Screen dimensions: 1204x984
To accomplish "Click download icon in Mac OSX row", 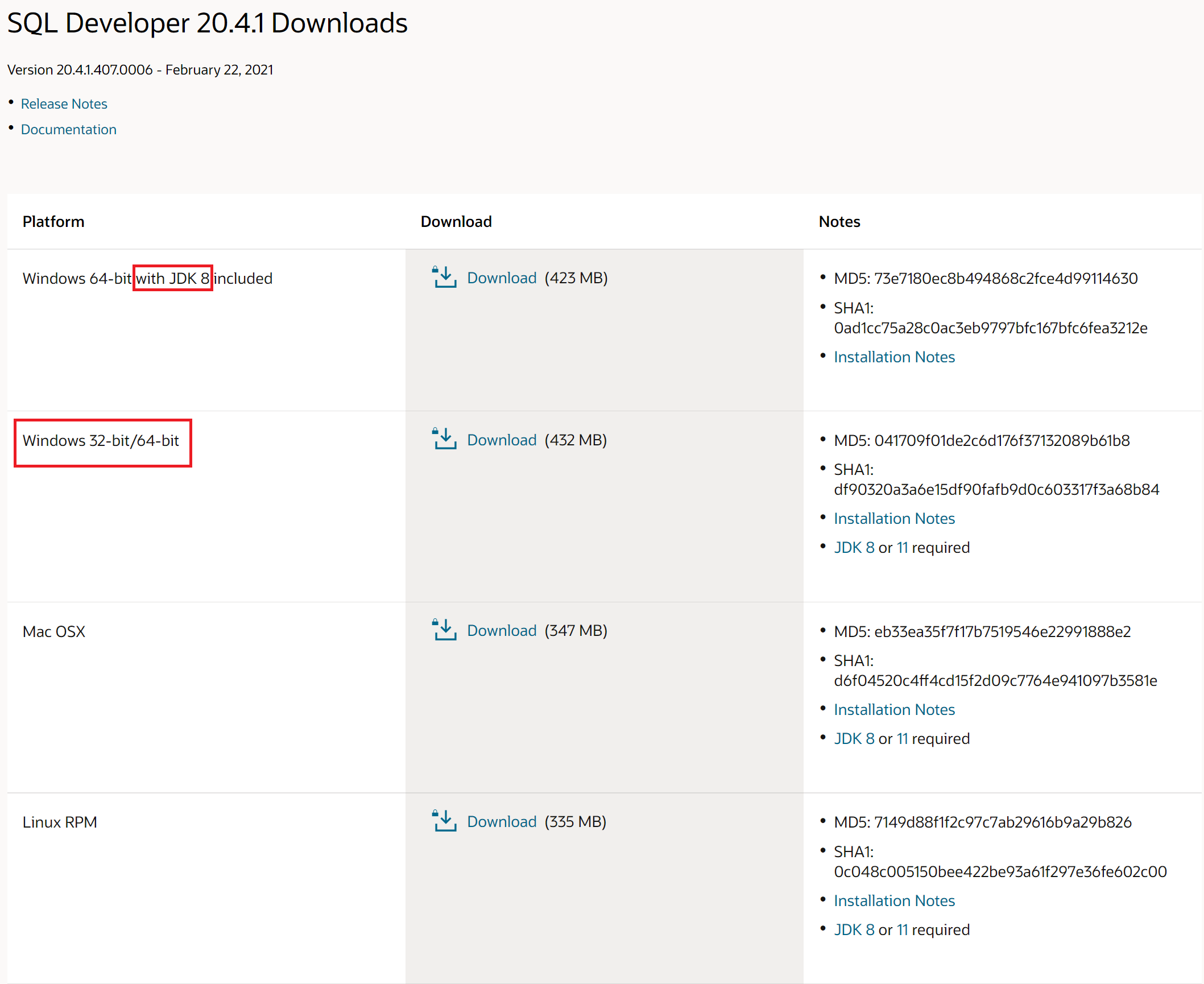I will tap(444, 630).
